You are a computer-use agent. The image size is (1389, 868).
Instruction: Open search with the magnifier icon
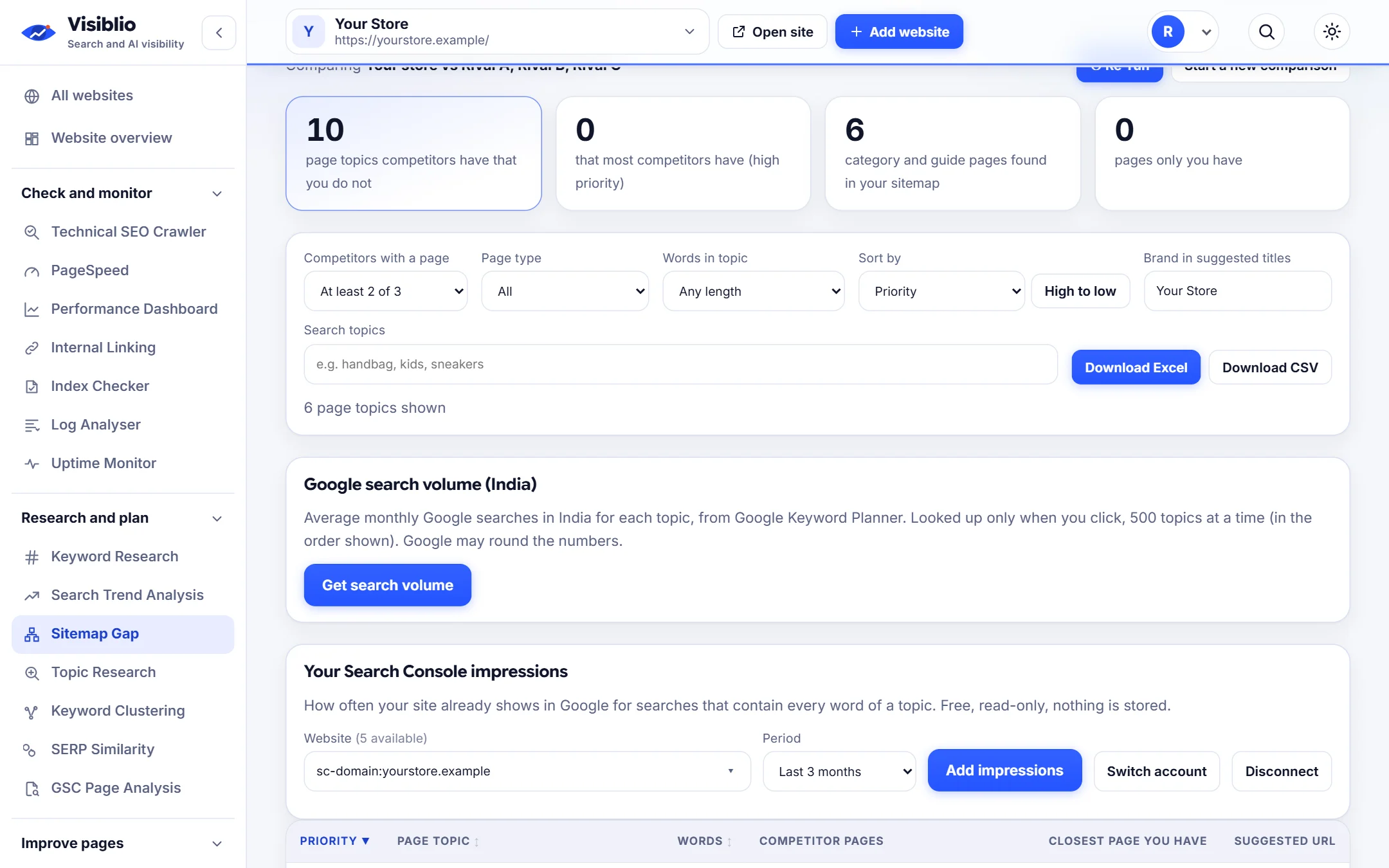click(1266, 32)
